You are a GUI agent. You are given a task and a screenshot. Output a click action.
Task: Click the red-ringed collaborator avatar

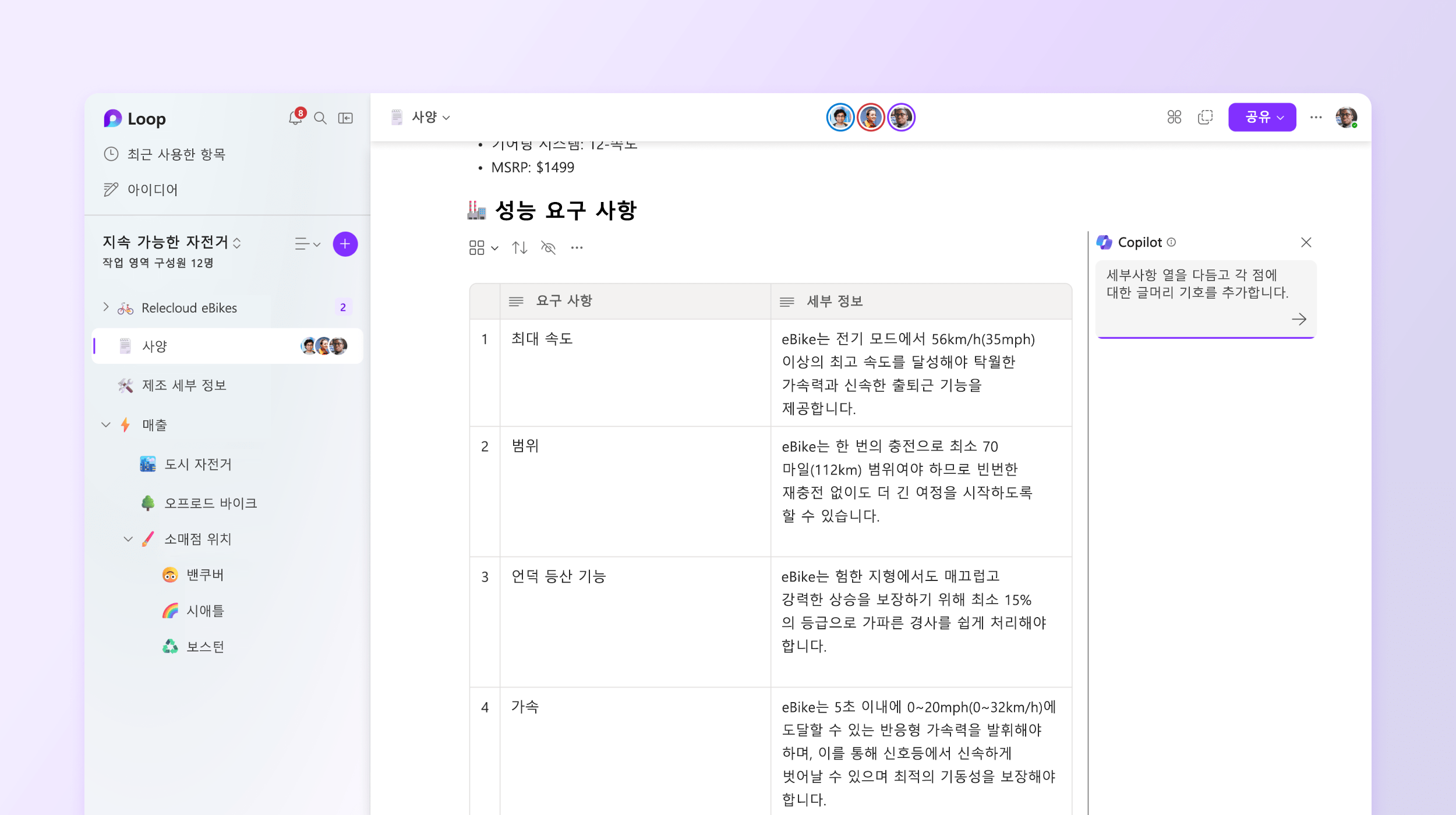871,118
